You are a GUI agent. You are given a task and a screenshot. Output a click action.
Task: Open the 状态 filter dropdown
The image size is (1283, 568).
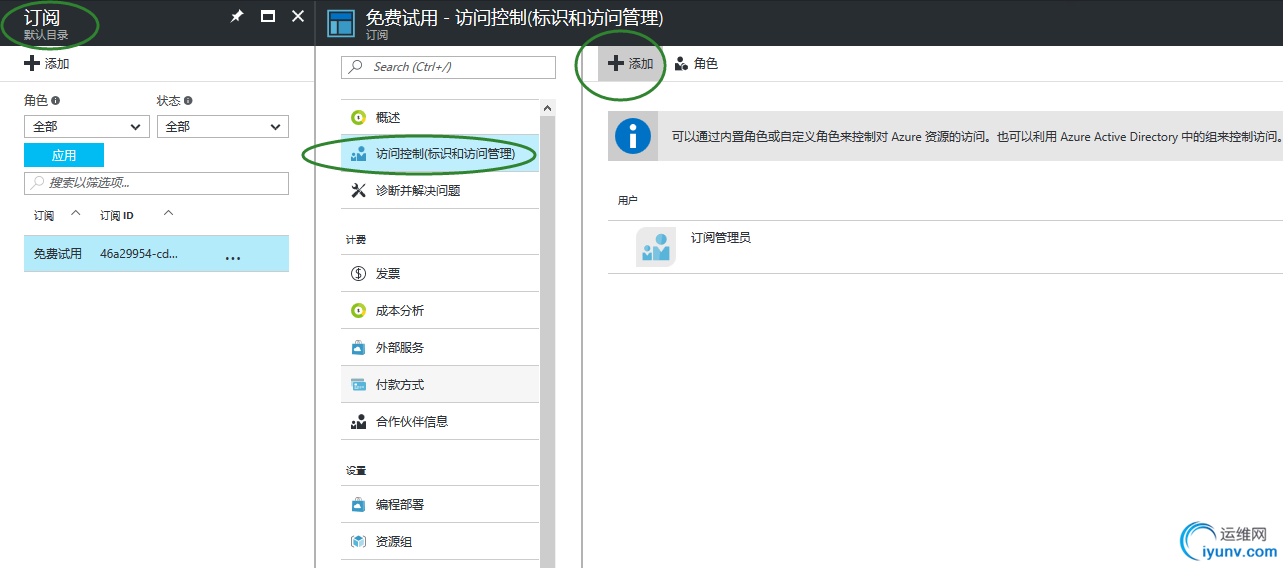[x=223, y=127]
